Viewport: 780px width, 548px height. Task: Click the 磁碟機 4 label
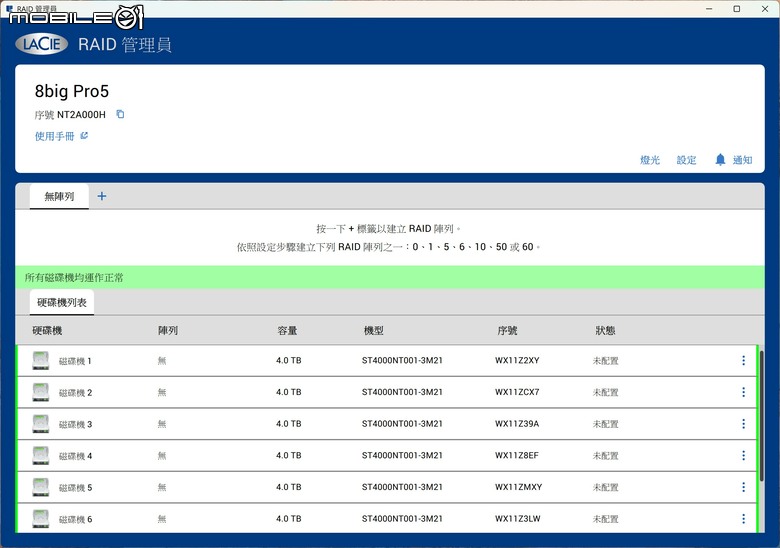click(x=75, y=456)
